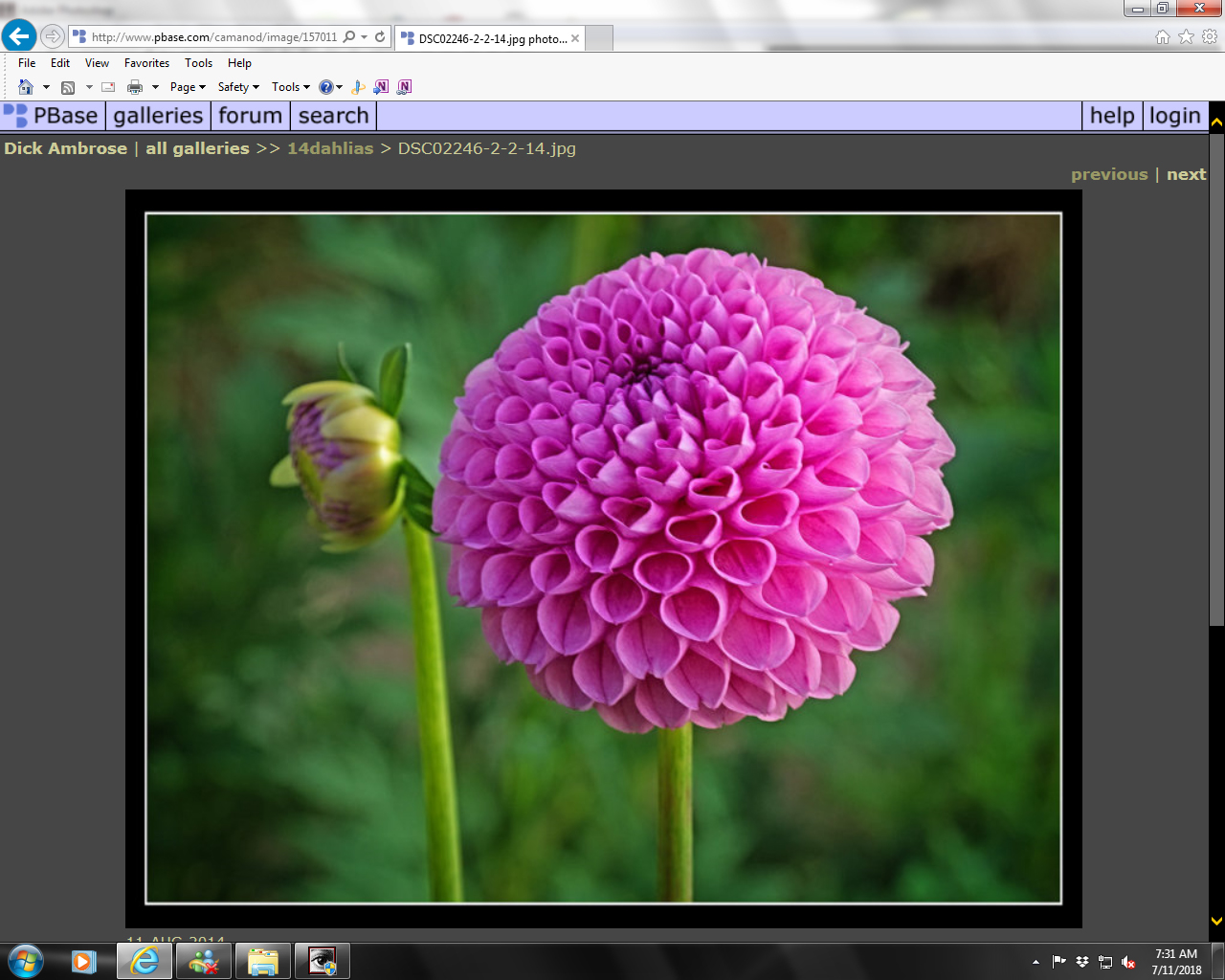Click the network tray icon
Viewport: 1225px width, 980px height.
tap(1105, 962)
